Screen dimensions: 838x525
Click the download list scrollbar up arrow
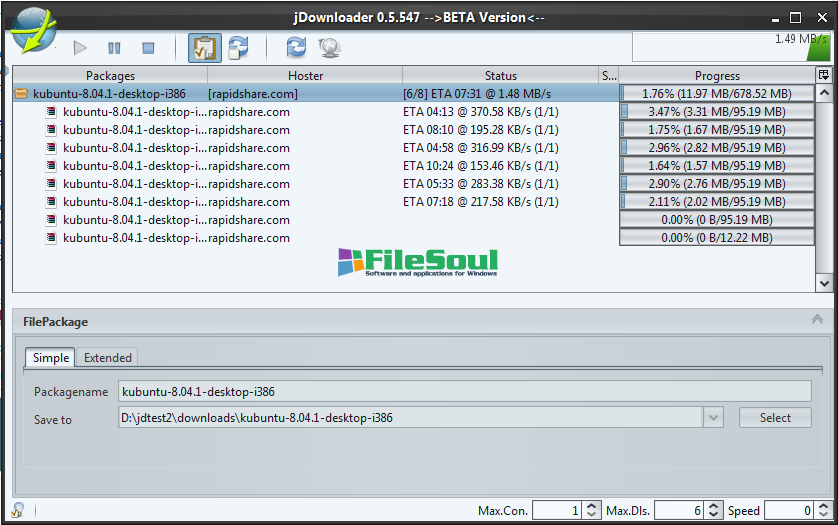pos(824,93)
